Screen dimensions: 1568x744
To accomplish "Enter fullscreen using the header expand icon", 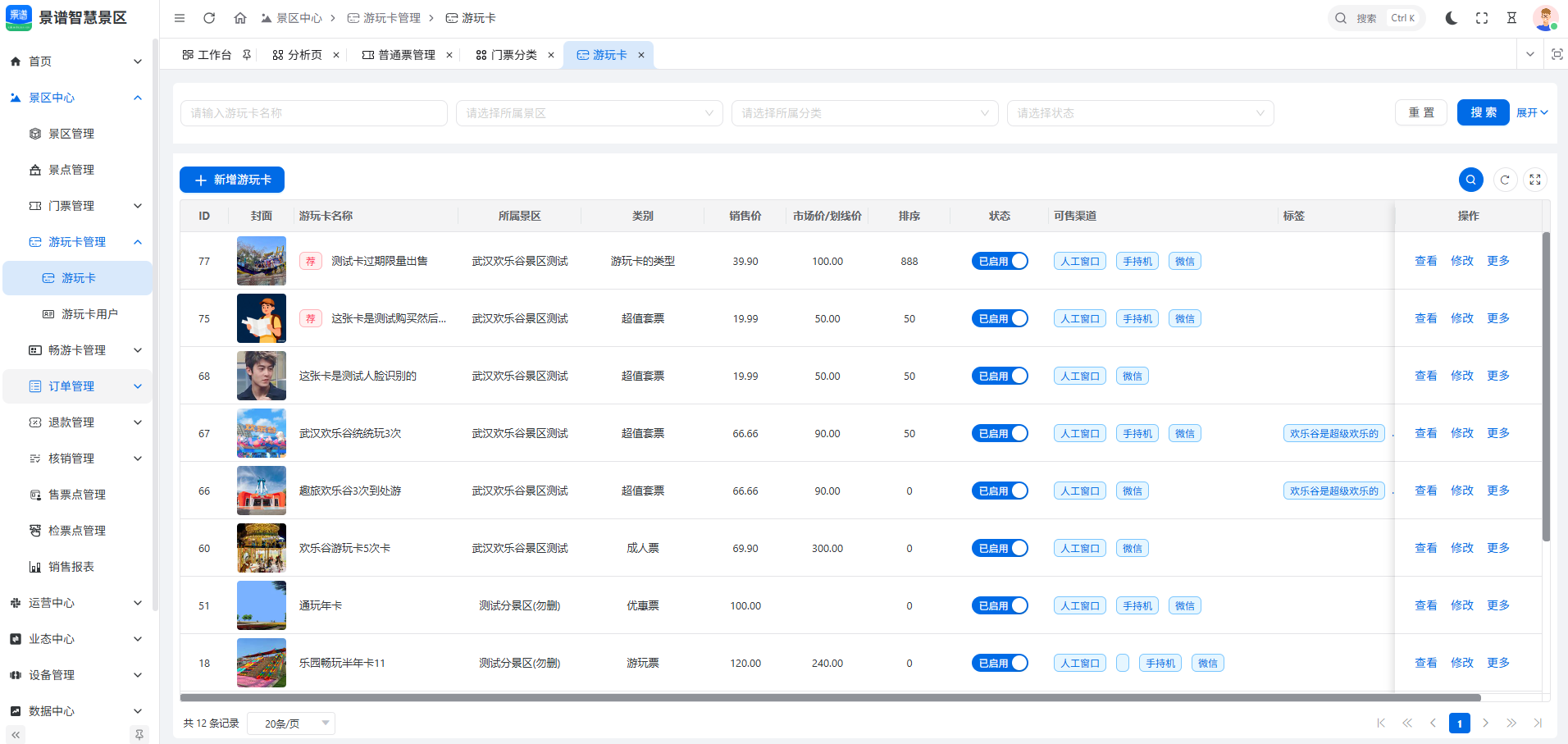I will 1482,18.
